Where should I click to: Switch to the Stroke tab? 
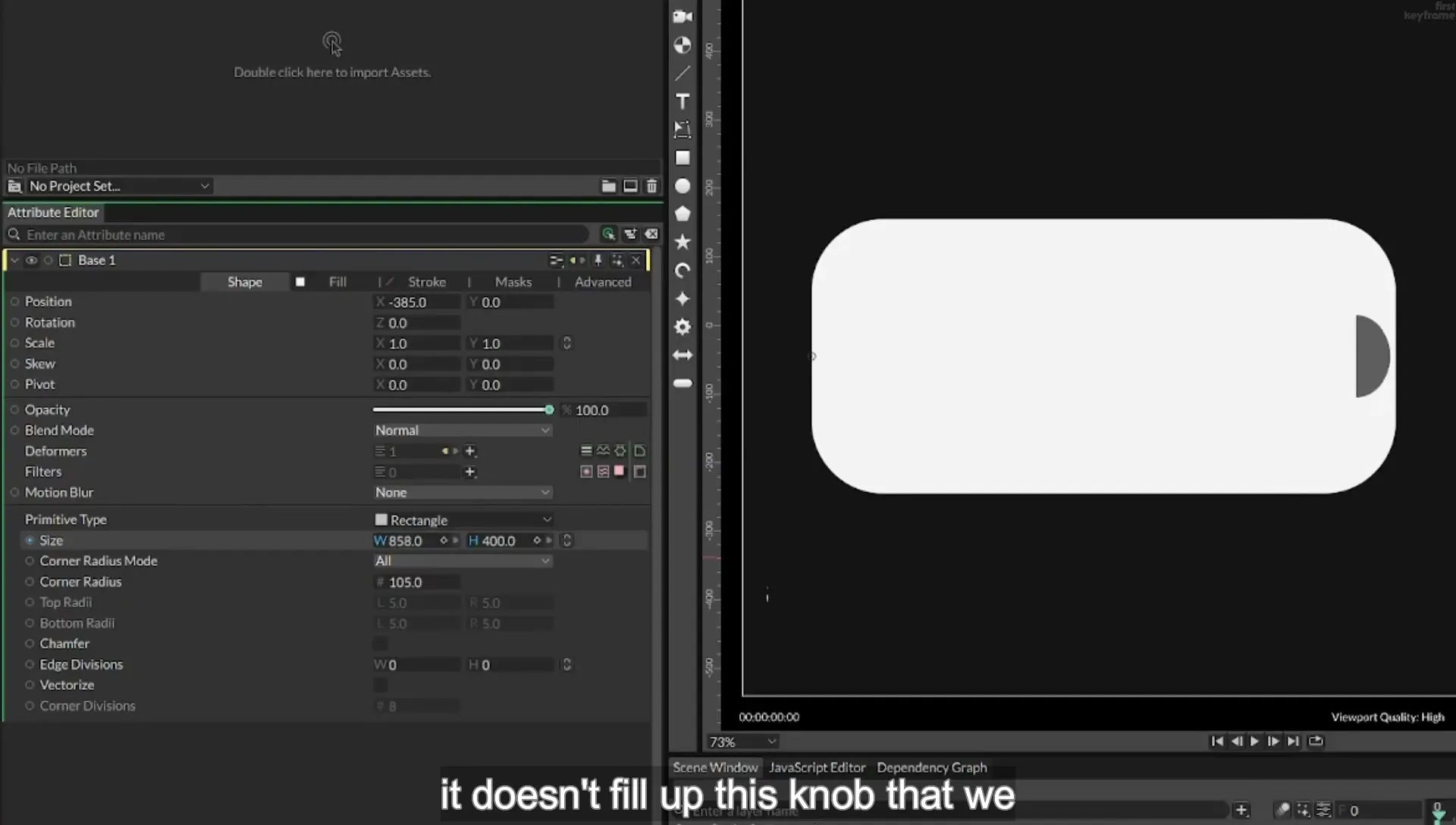pos(426,282)
